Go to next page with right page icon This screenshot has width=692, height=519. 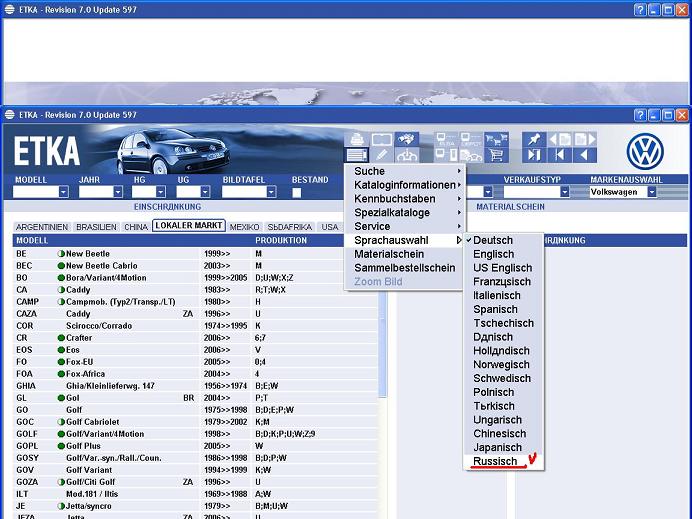point(585,139)
